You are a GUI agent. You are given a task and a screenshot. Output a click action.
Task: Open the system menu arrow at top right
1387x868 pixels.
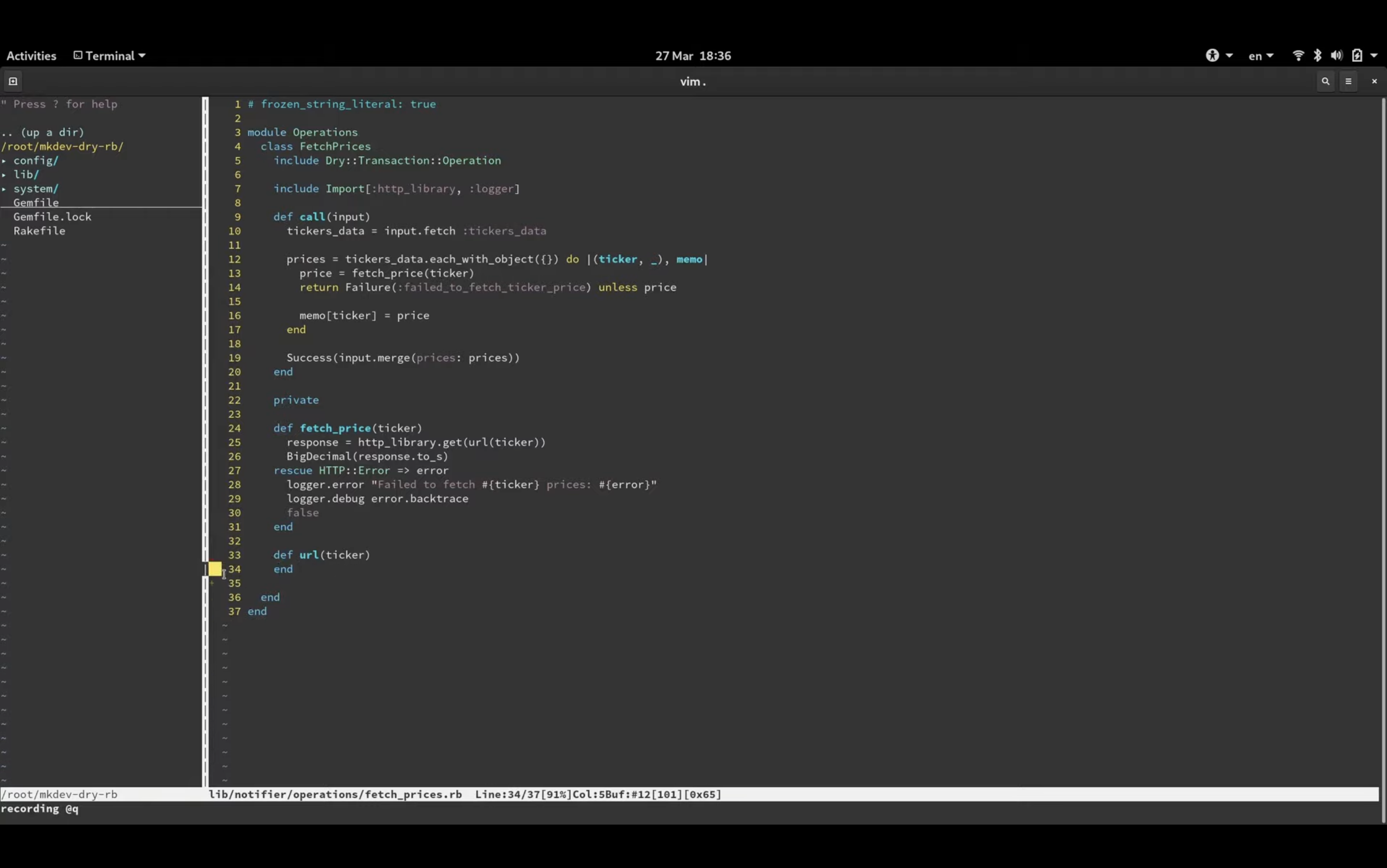tap(1374, 56)
